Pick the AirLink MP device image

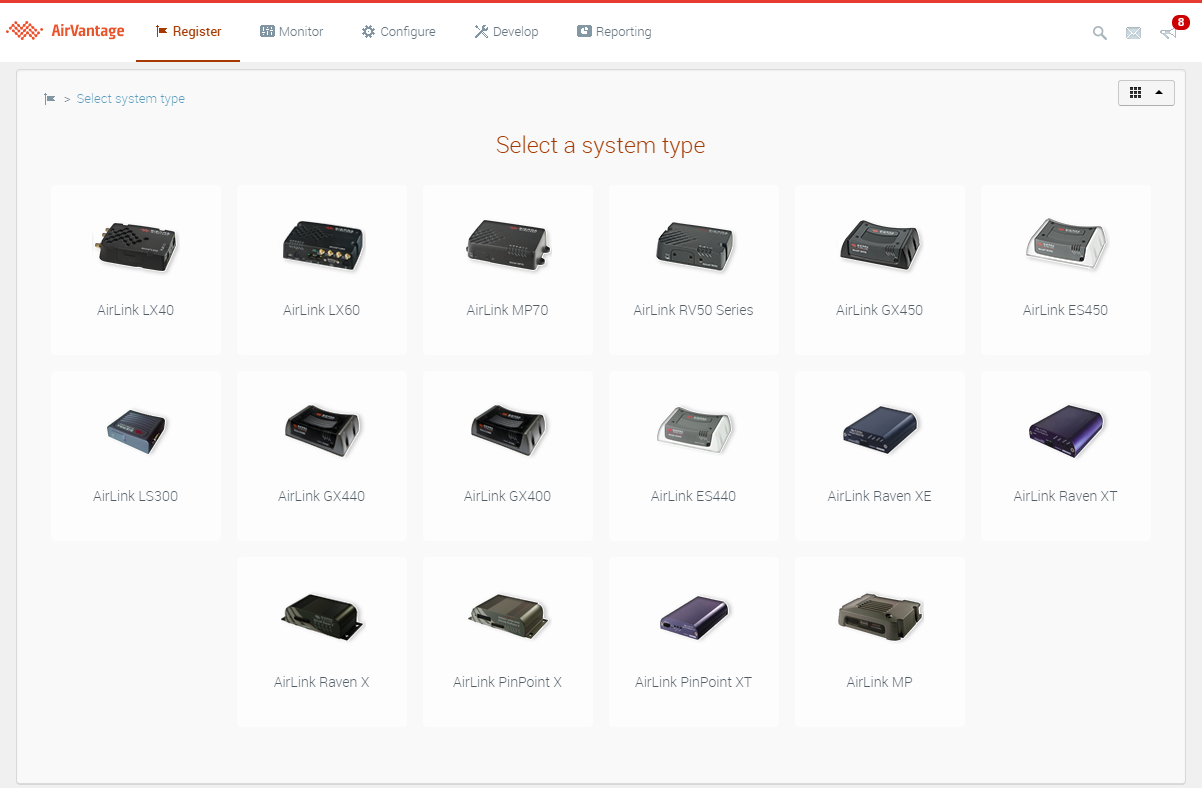(x=880, y=618)
